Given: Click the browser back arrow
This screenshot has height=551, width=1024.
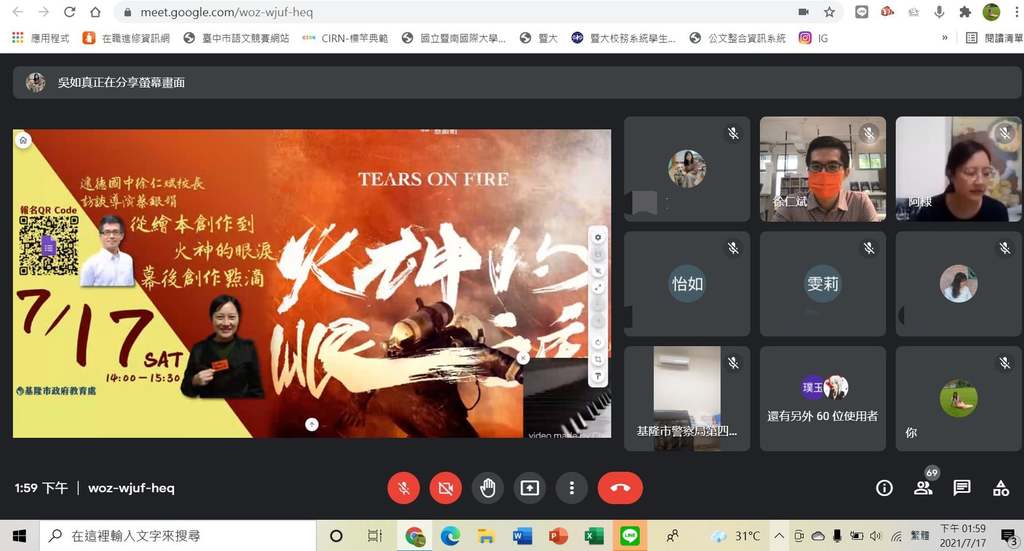Looking at the screenshot, I should [x=18, y=12].
